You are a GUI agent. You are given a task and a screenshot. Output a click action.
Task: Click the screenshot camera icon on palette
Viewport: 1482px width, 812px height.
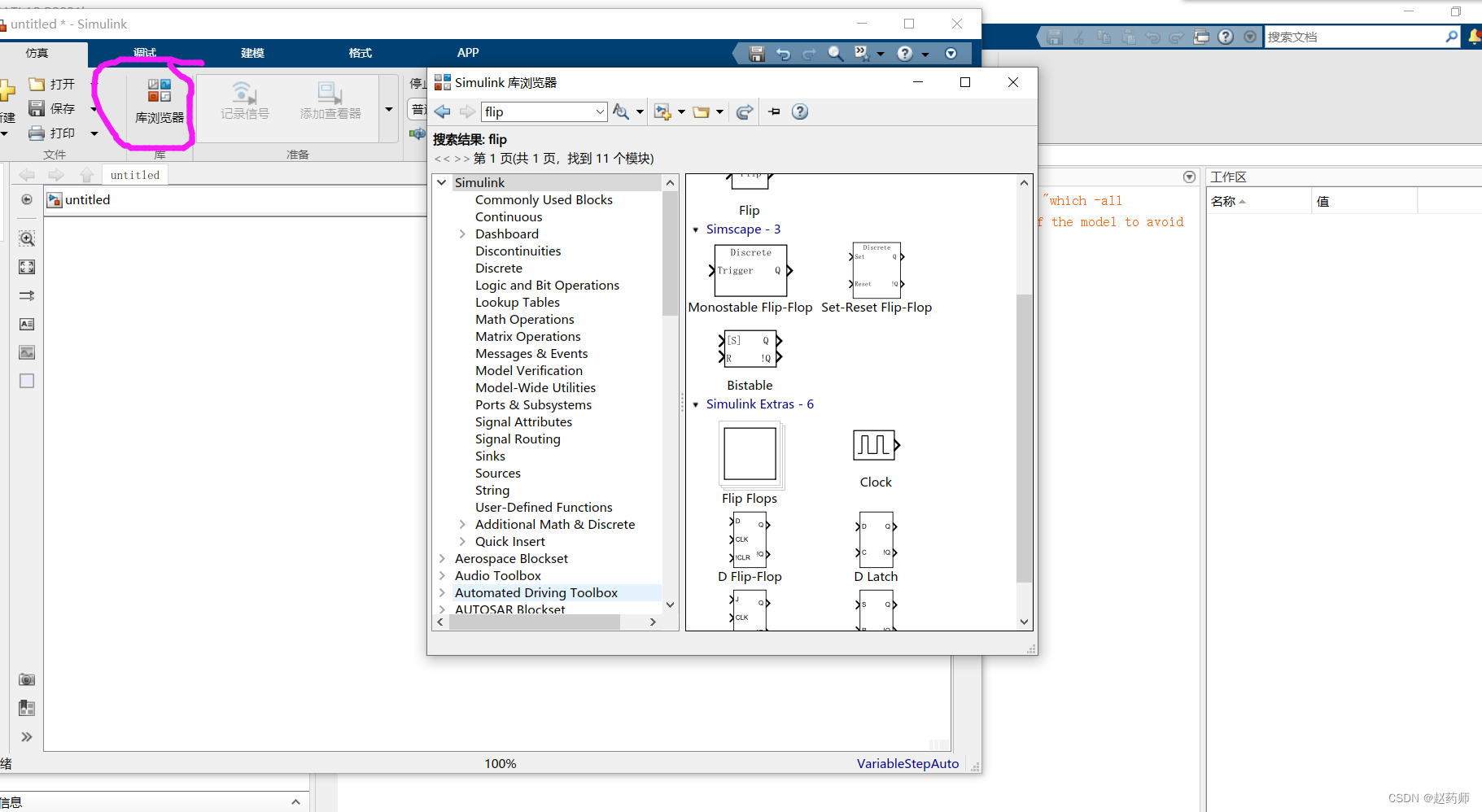(27, 679)
